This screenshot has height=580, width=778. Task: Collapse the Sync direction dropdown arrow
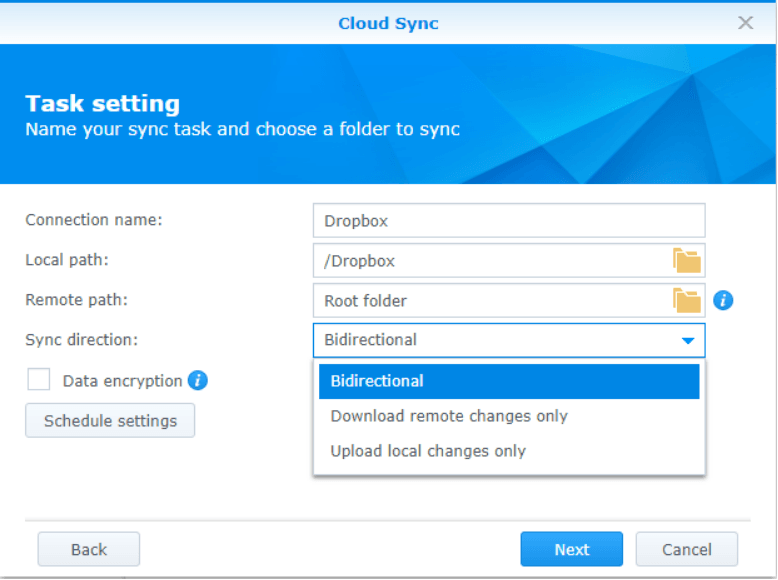(688, 341)
